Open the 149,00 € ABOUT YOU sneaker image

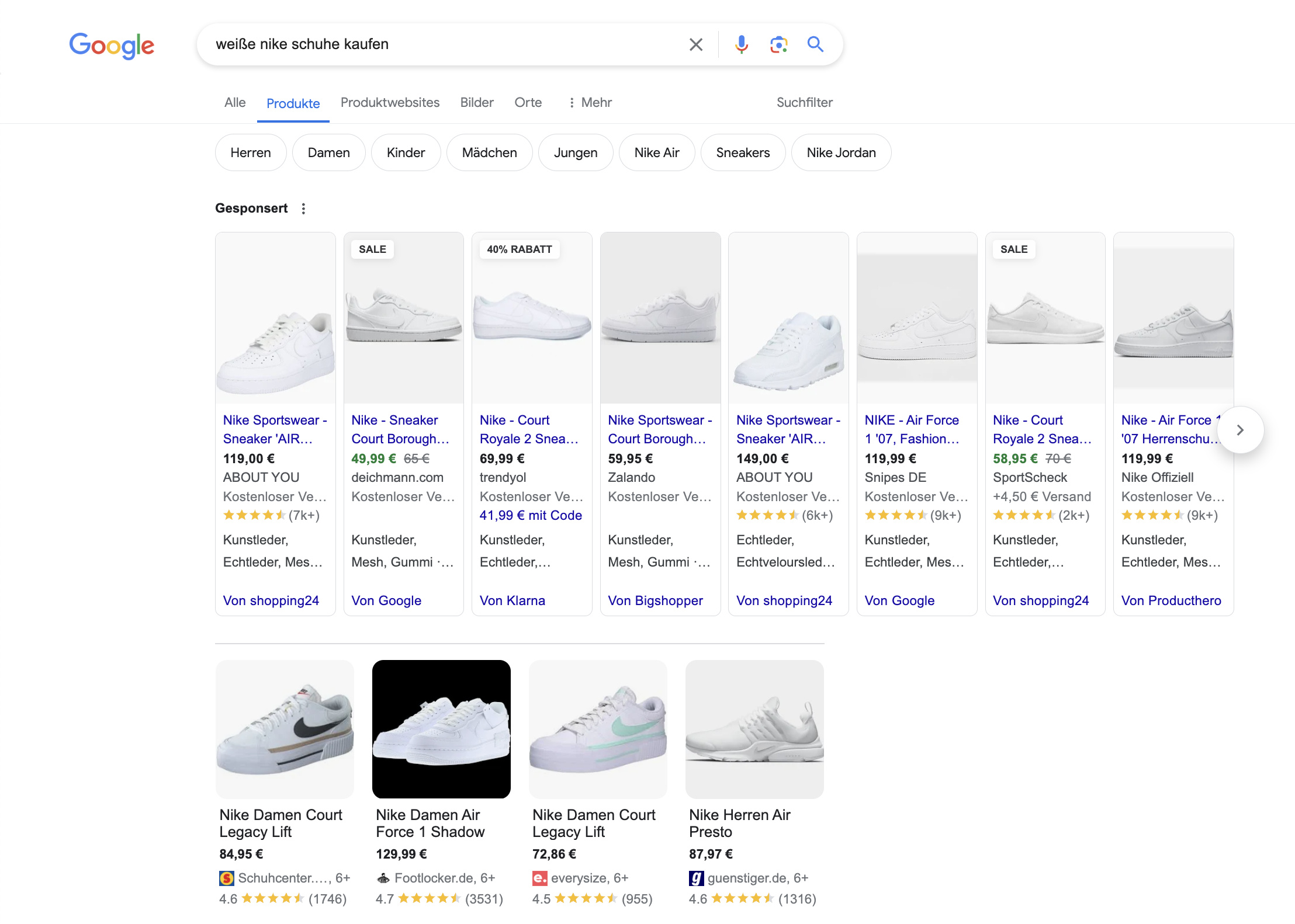pos(788,318)
